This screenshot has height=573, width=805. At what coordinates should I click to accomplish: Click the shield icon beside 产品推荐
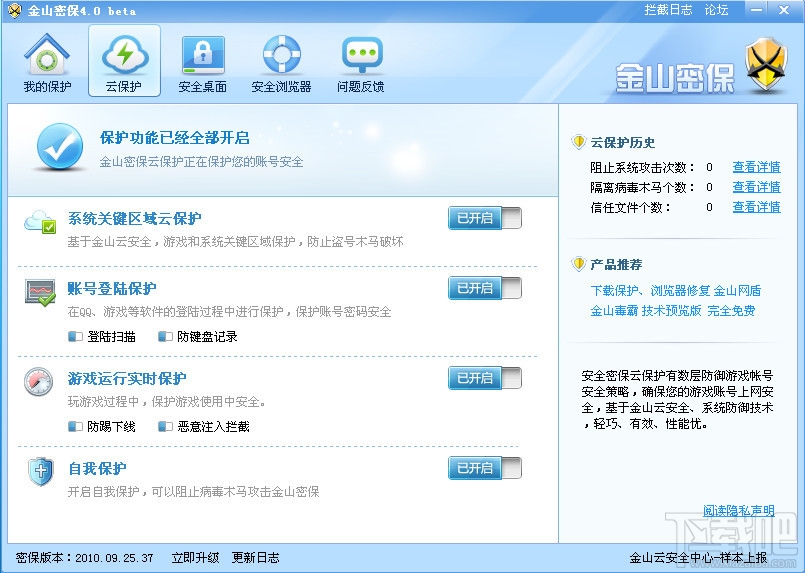(579, 264)
